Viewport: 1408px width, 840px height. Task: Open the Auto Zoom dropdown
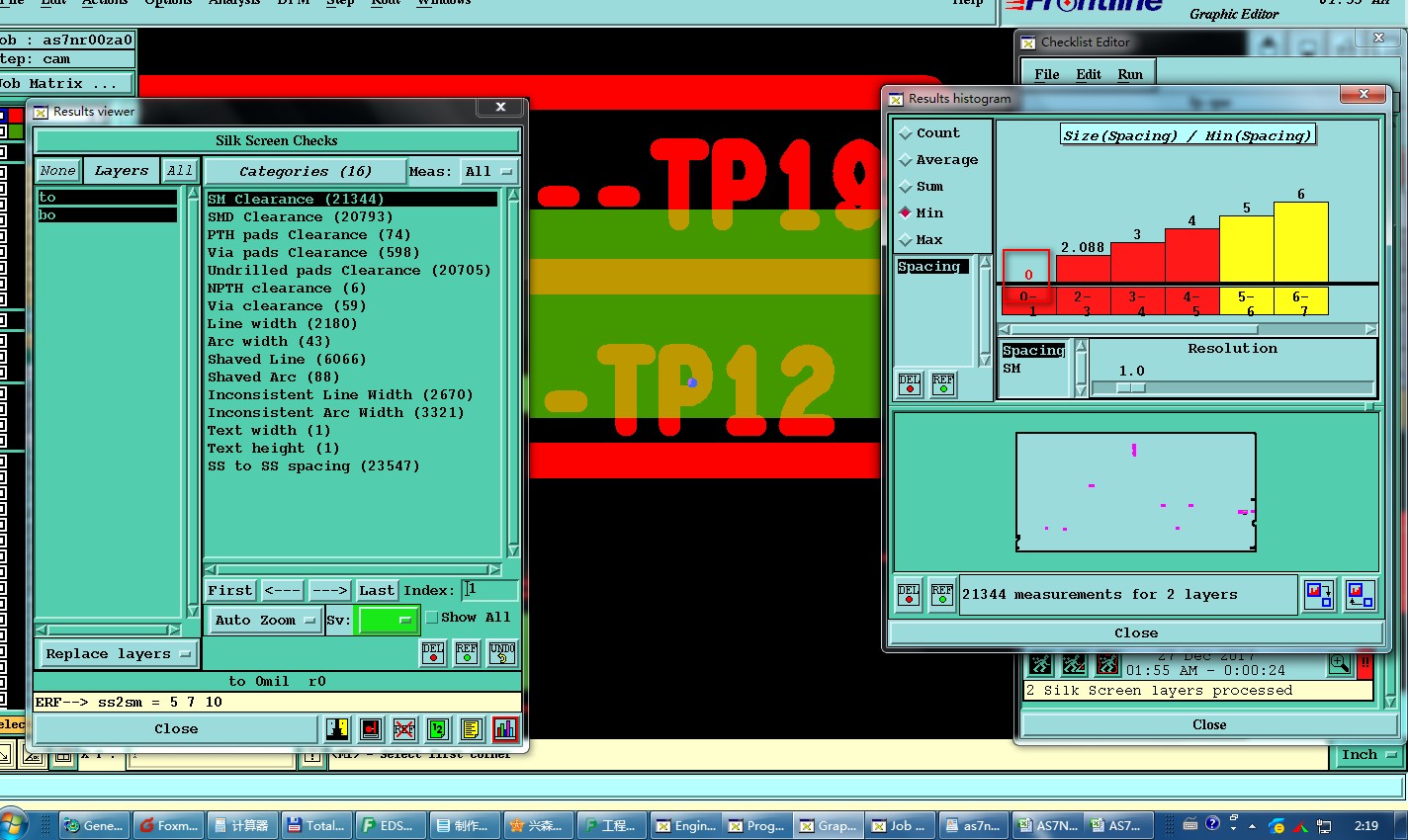(x=264, y=620)
